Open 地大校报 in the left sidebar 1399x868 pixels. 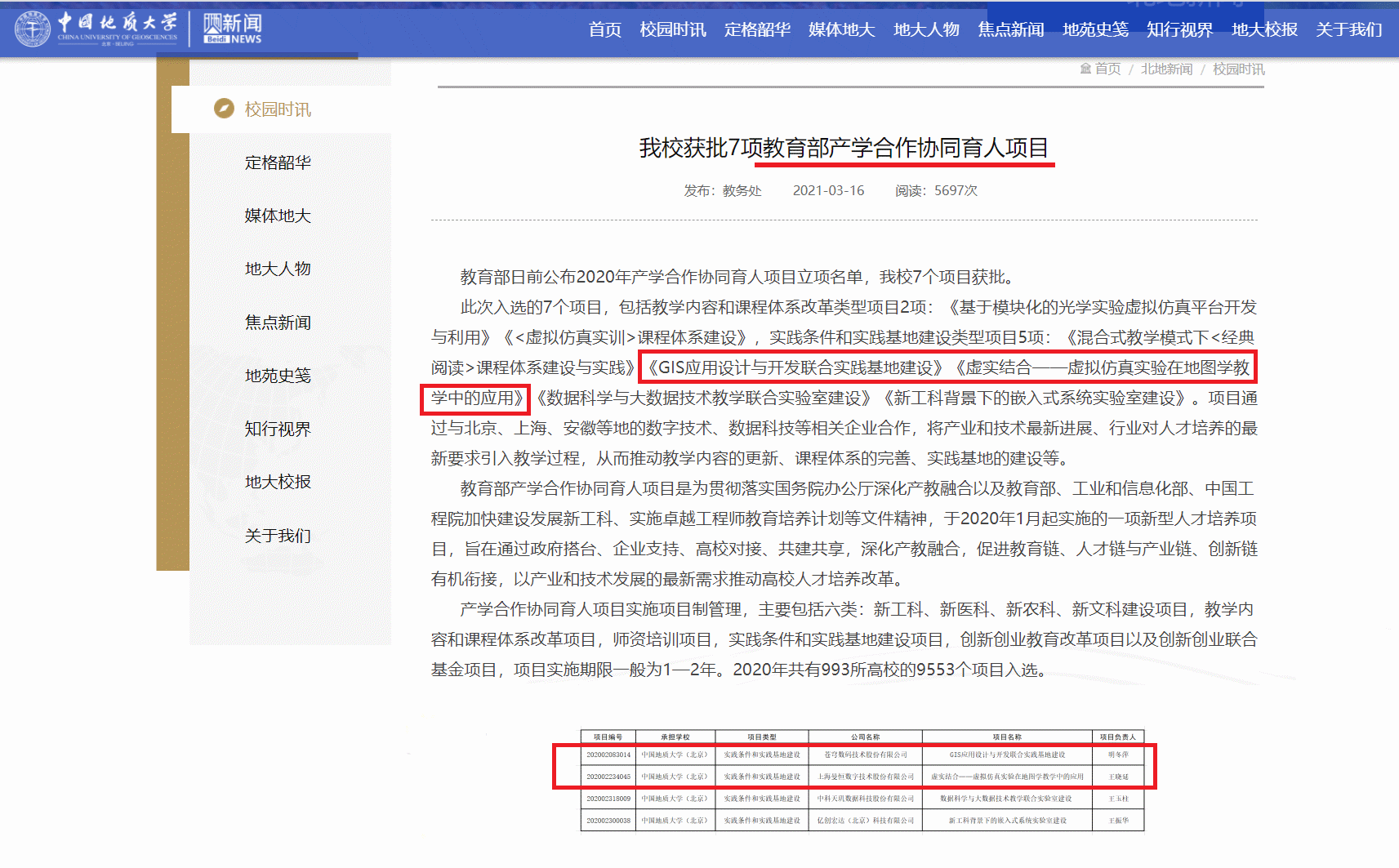click(278, 482)
